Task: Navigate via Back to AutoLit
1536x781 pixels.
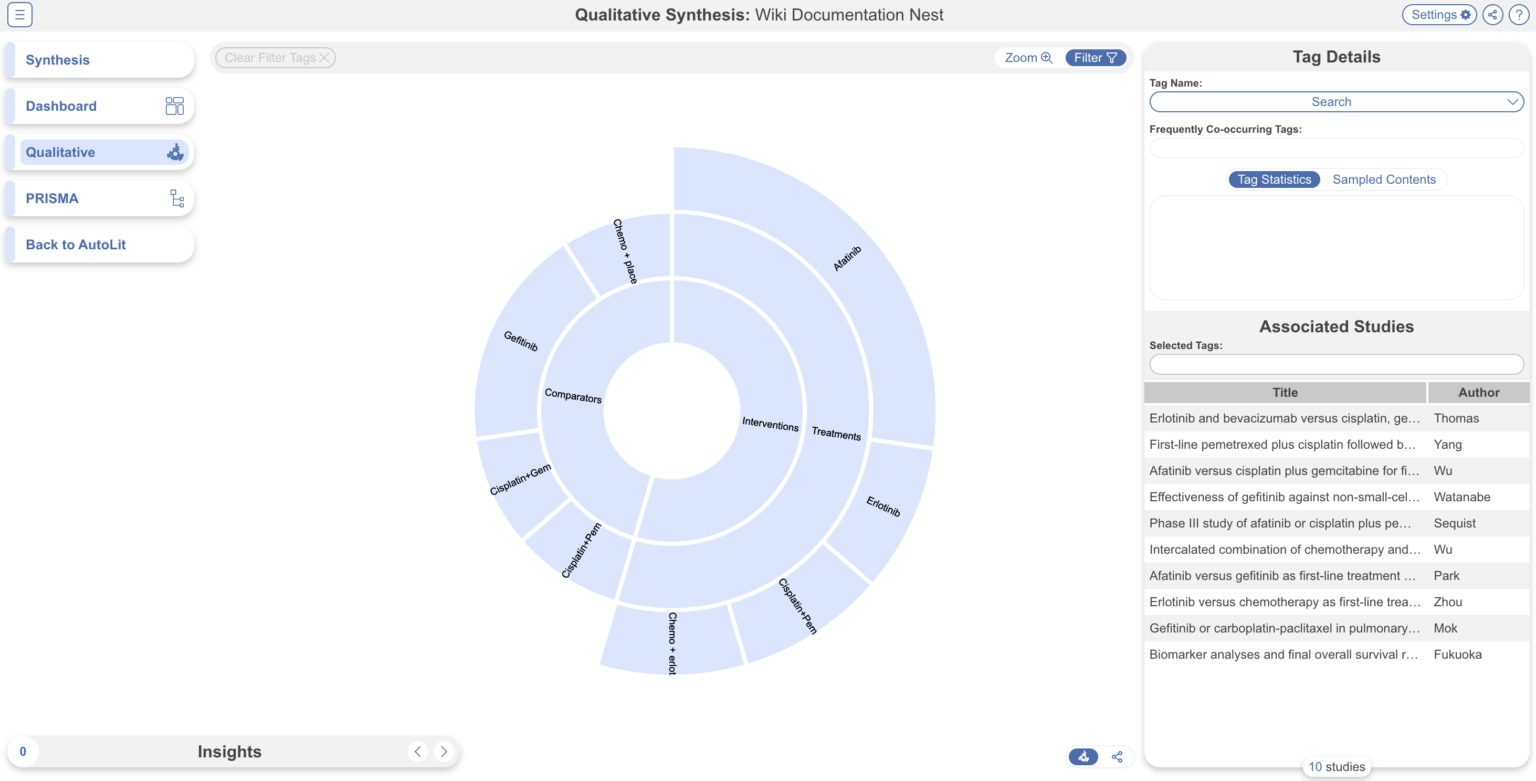Action: click(75, 244)
